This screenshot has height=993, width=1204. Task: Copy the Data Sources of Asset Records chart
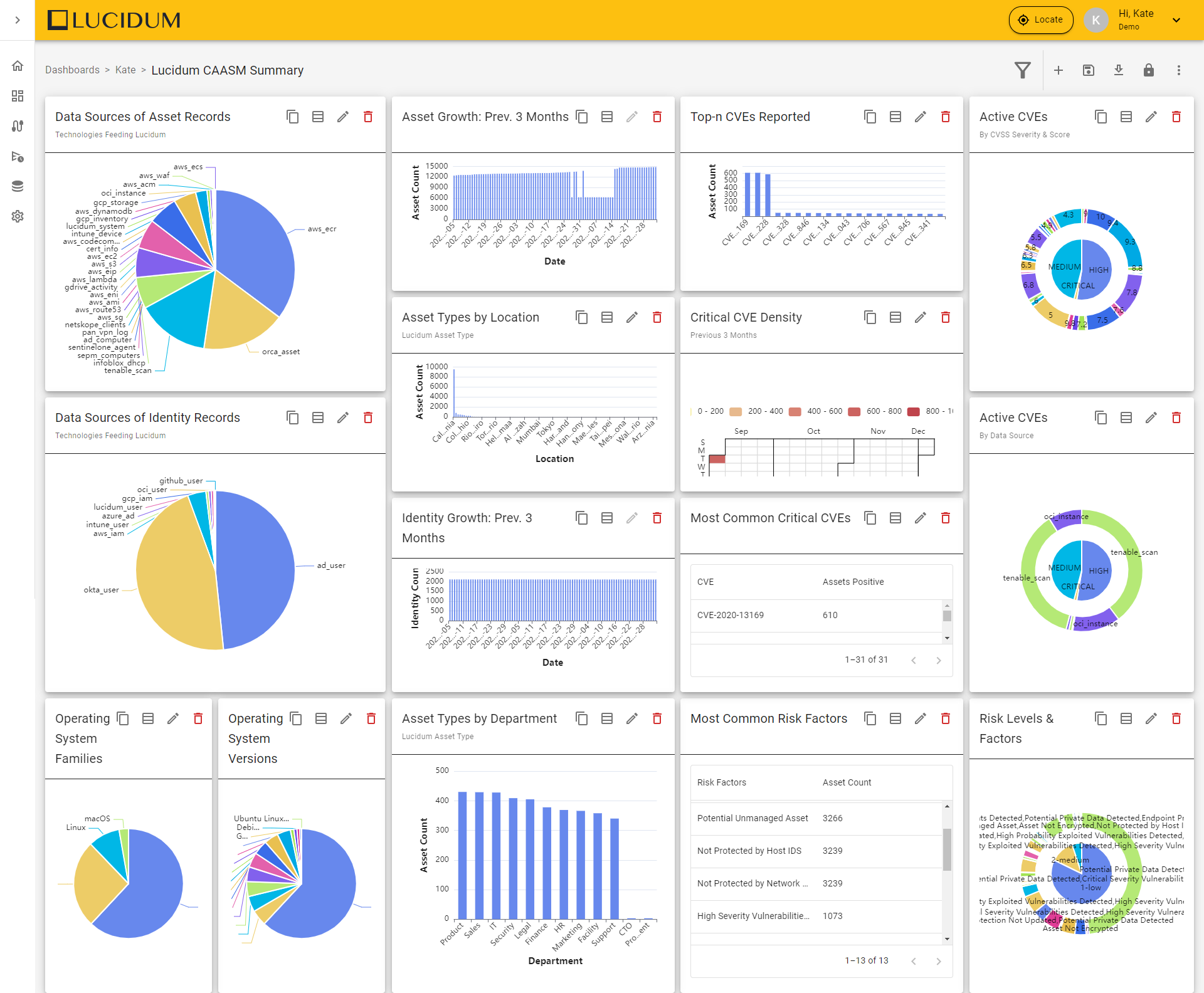[x=293, y=117]
